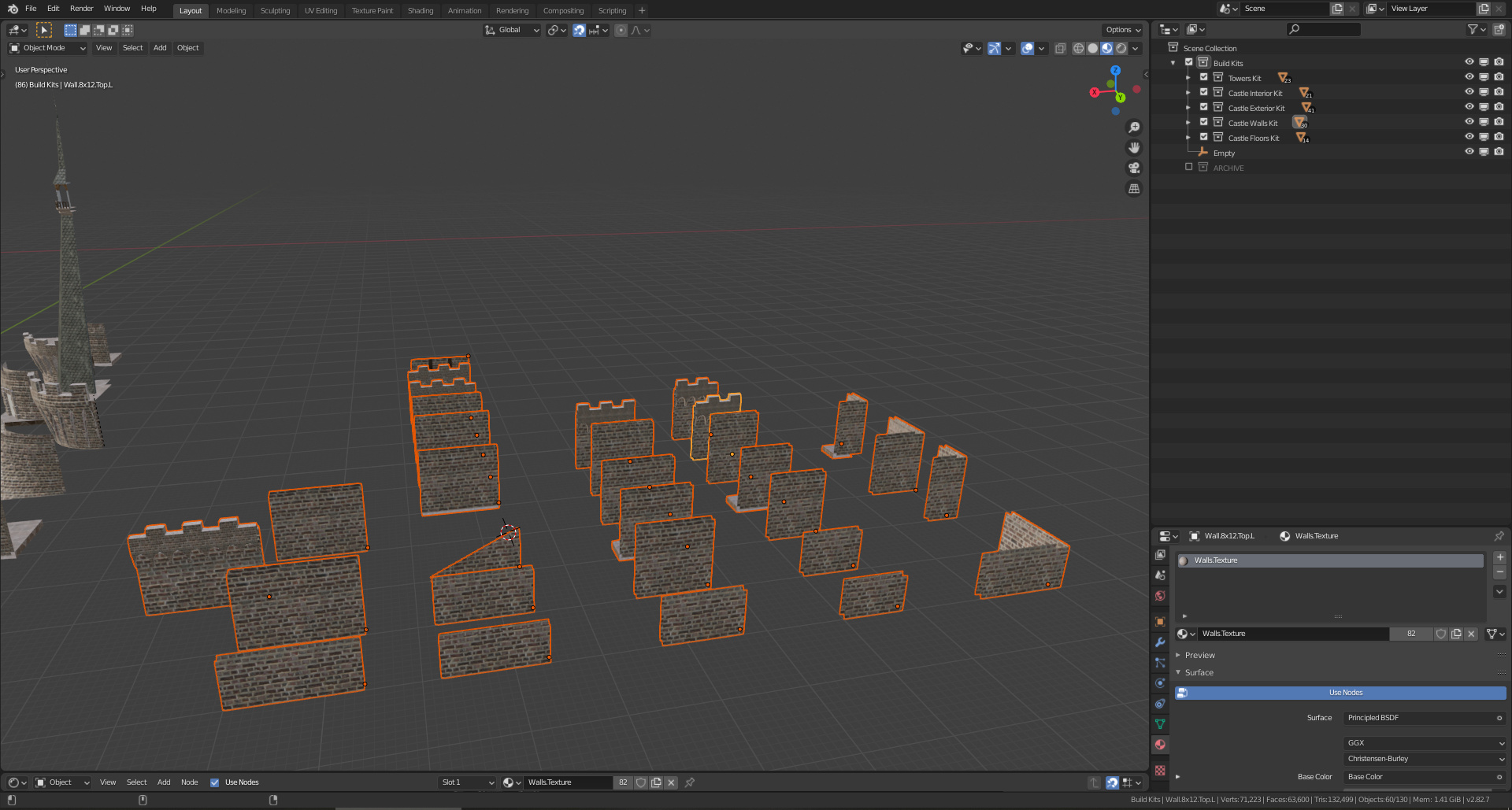Switch perspective/orthographic with grid icon

[x=1134, y=189]
